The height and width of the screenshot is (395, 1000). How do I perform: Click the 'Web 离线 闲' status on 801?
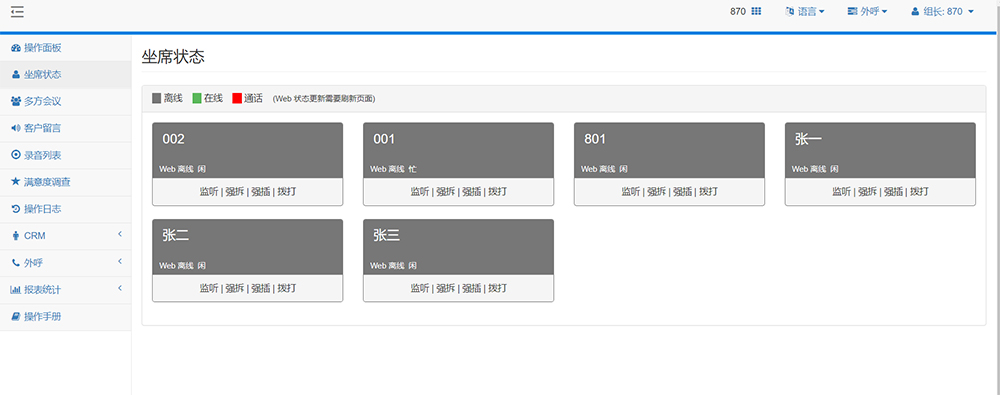pyautogui.click(x=604, y=169)
